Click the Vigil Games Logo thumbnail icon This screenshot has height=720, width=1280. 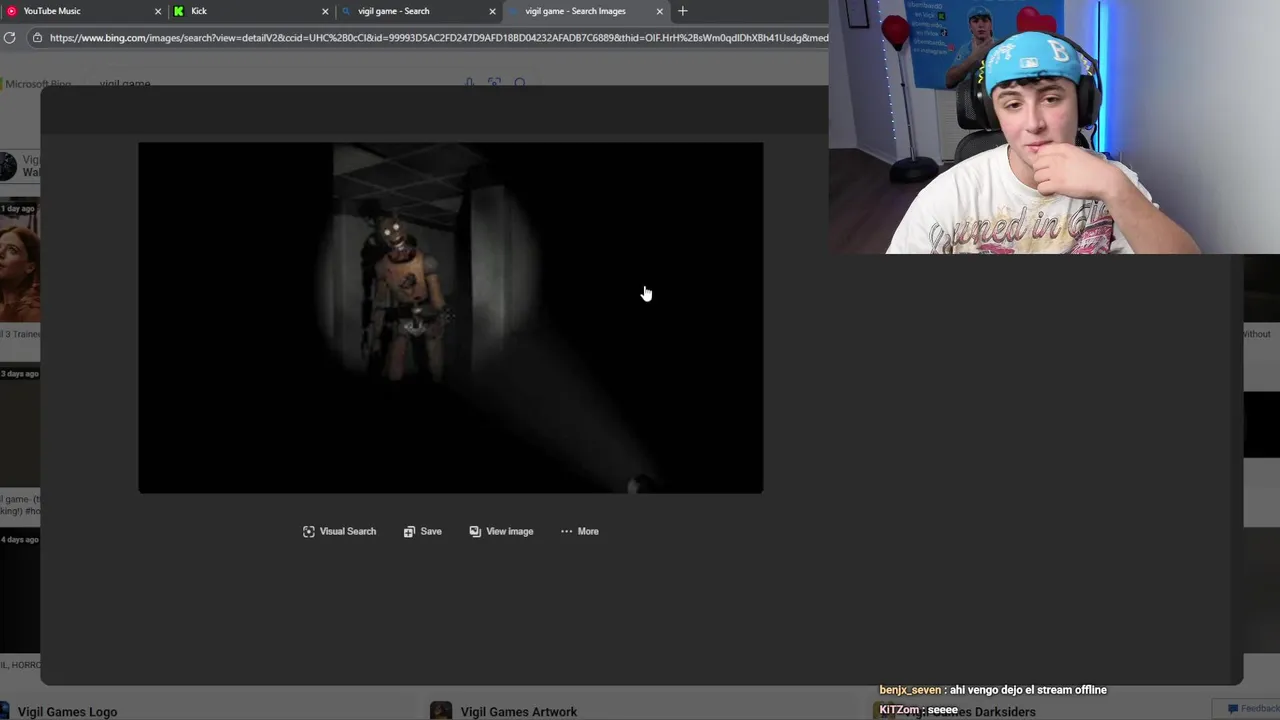pyautogui.click(x=5, y=711)
